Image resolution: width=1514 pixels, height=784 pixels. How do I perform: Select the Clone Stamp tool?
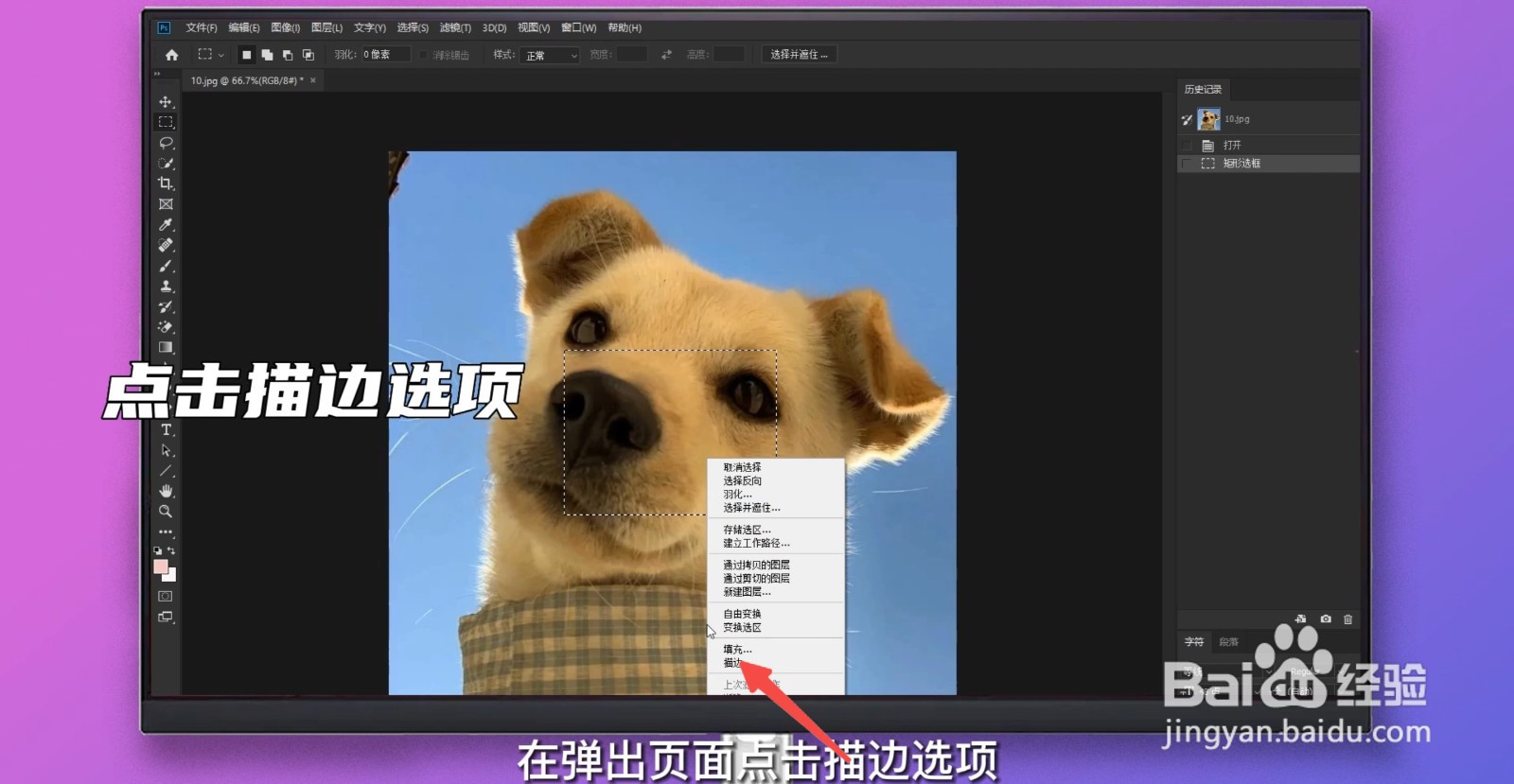click(x=166, y=286)
